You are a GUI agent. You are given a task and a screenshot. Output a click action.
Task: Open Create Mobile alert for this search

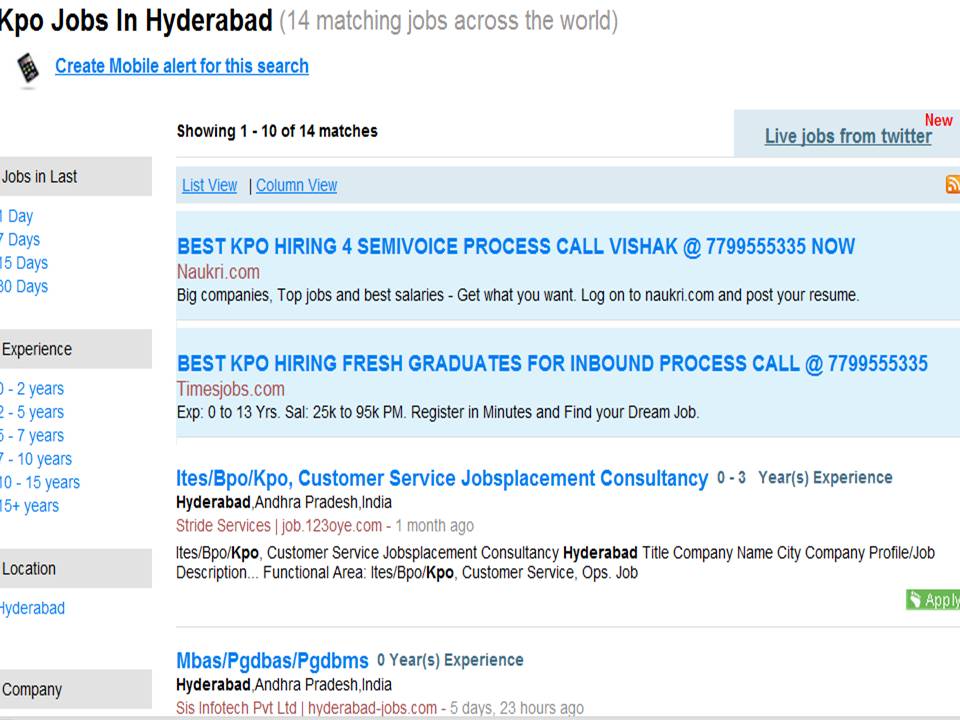pyautogui.click(x=182, y=66)
